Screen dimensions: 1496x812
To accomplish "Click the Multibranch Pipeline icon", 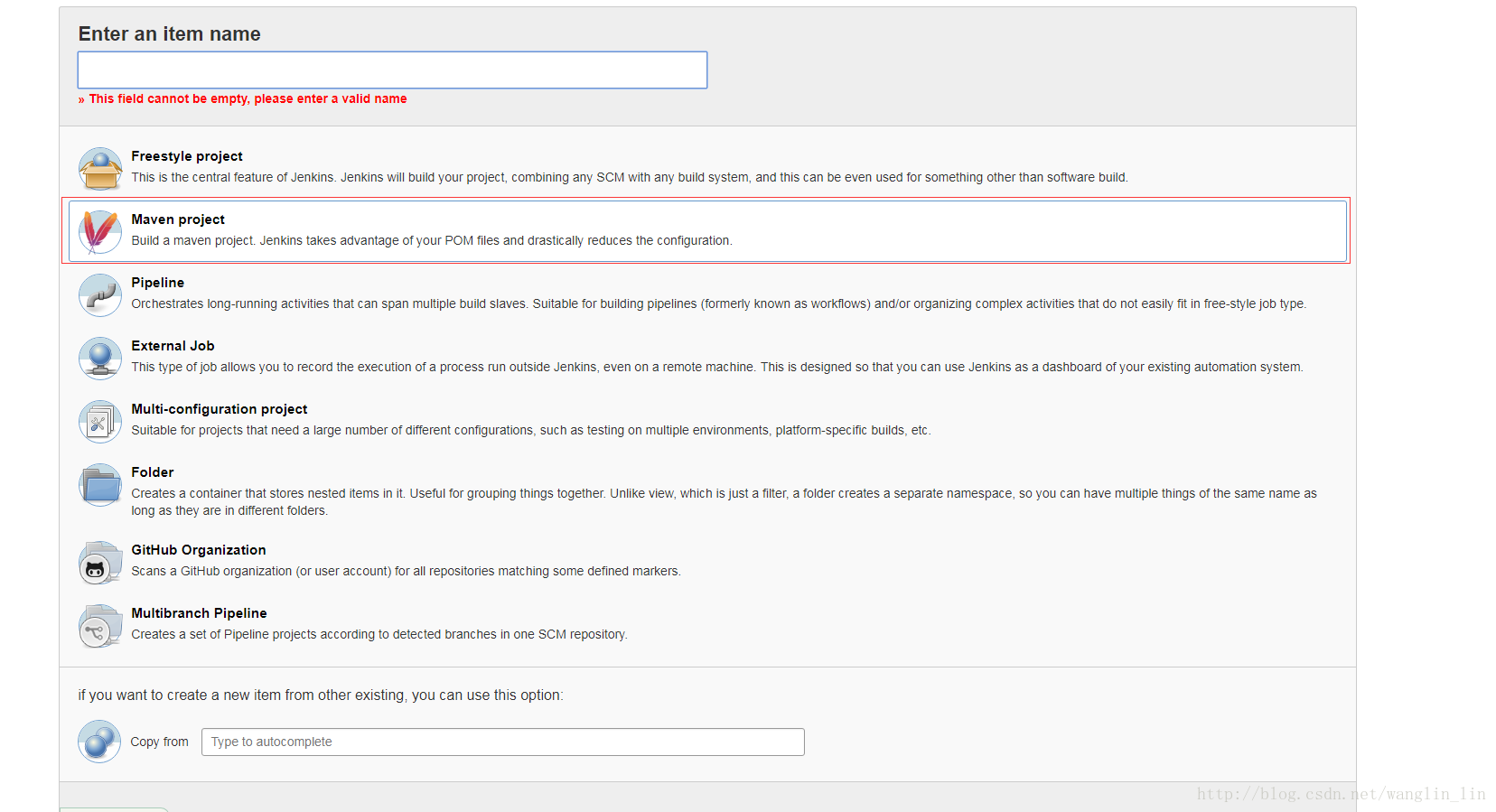I will 100,626.
